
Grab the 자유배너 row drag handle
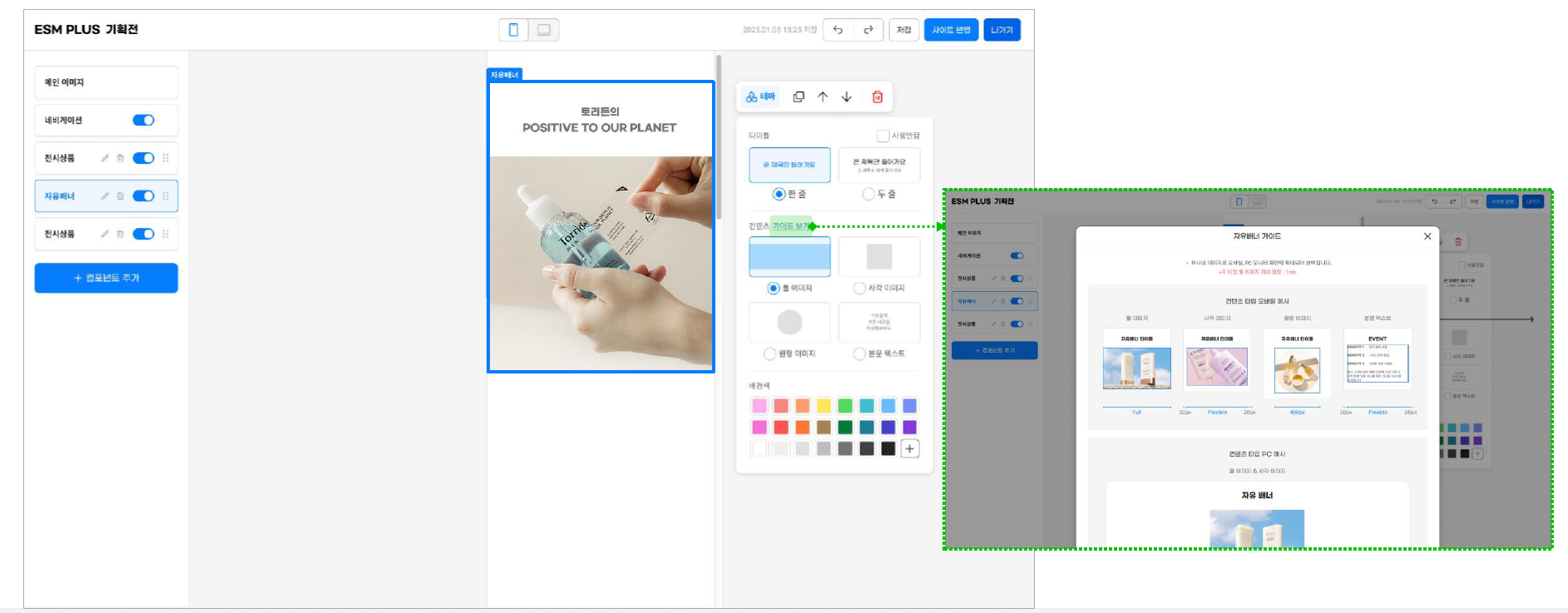click(166, 196)
